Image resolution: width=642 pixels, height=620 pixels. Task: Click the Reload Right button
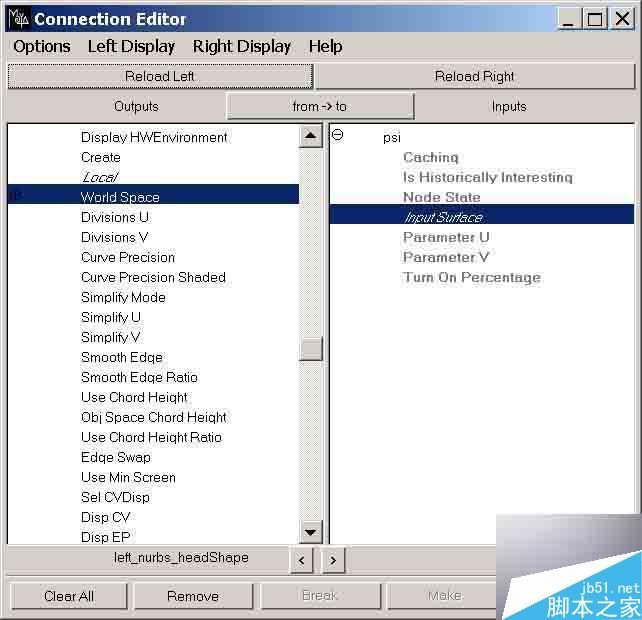click(x=475, y=76)
